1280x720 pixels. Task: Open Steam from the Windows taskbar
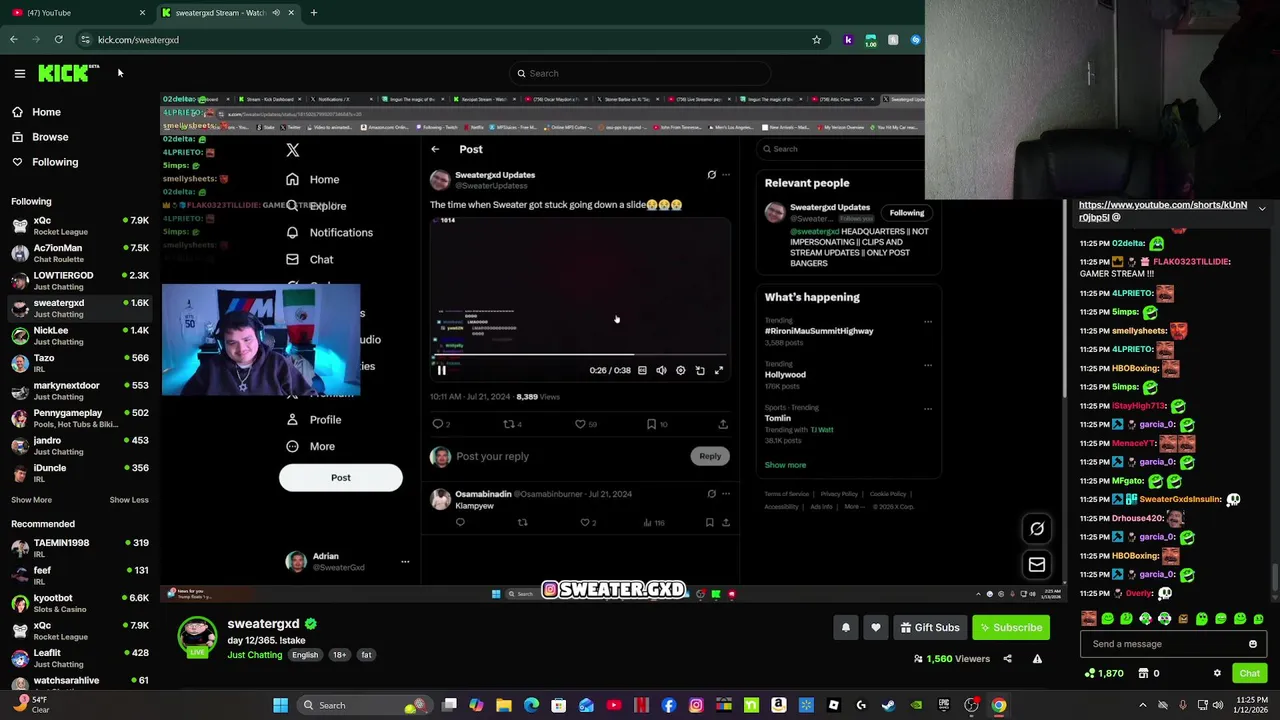click(888, 705)
